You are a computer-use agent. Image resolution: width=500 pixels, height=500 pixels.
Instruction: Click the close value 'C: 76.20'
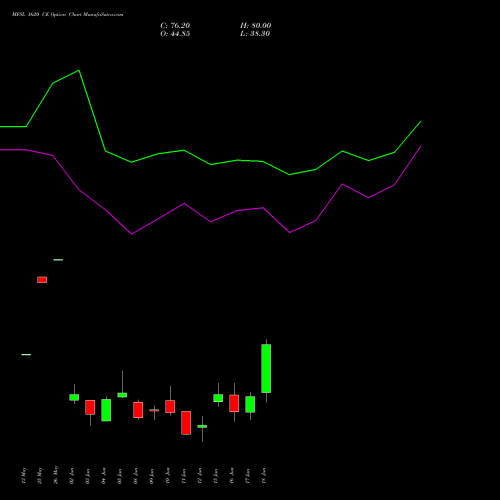(175, 26)
